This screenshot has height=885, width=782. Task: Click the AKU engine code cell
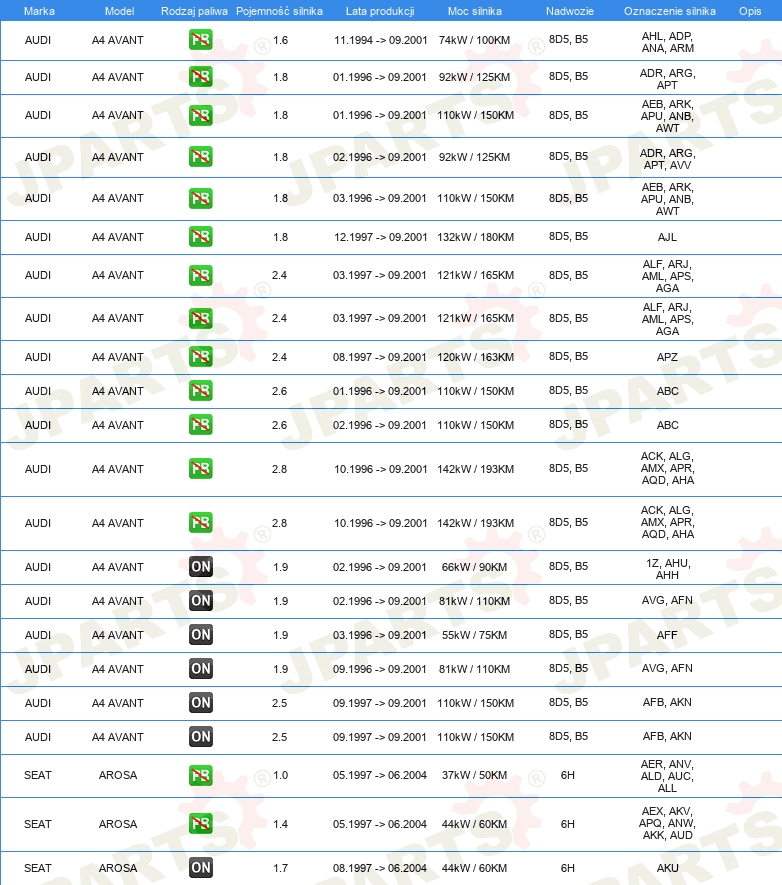tap(667, 868)
